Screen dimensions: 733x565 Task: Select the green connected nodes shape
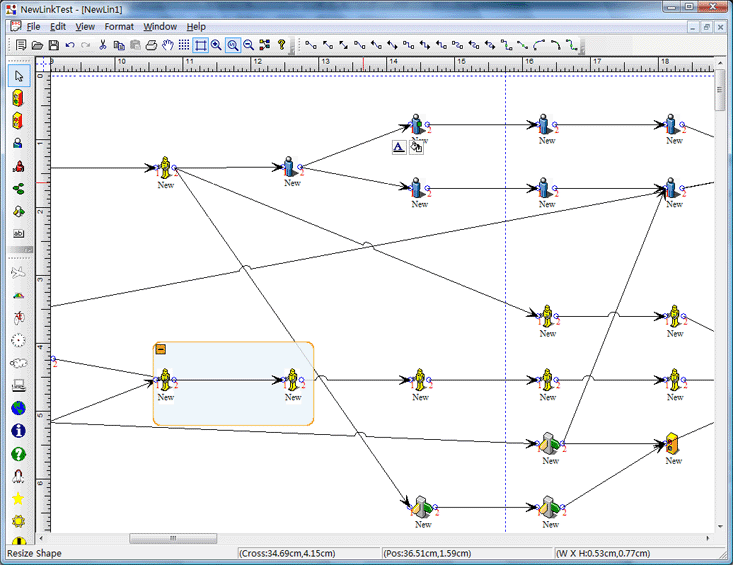pos(18,189)
